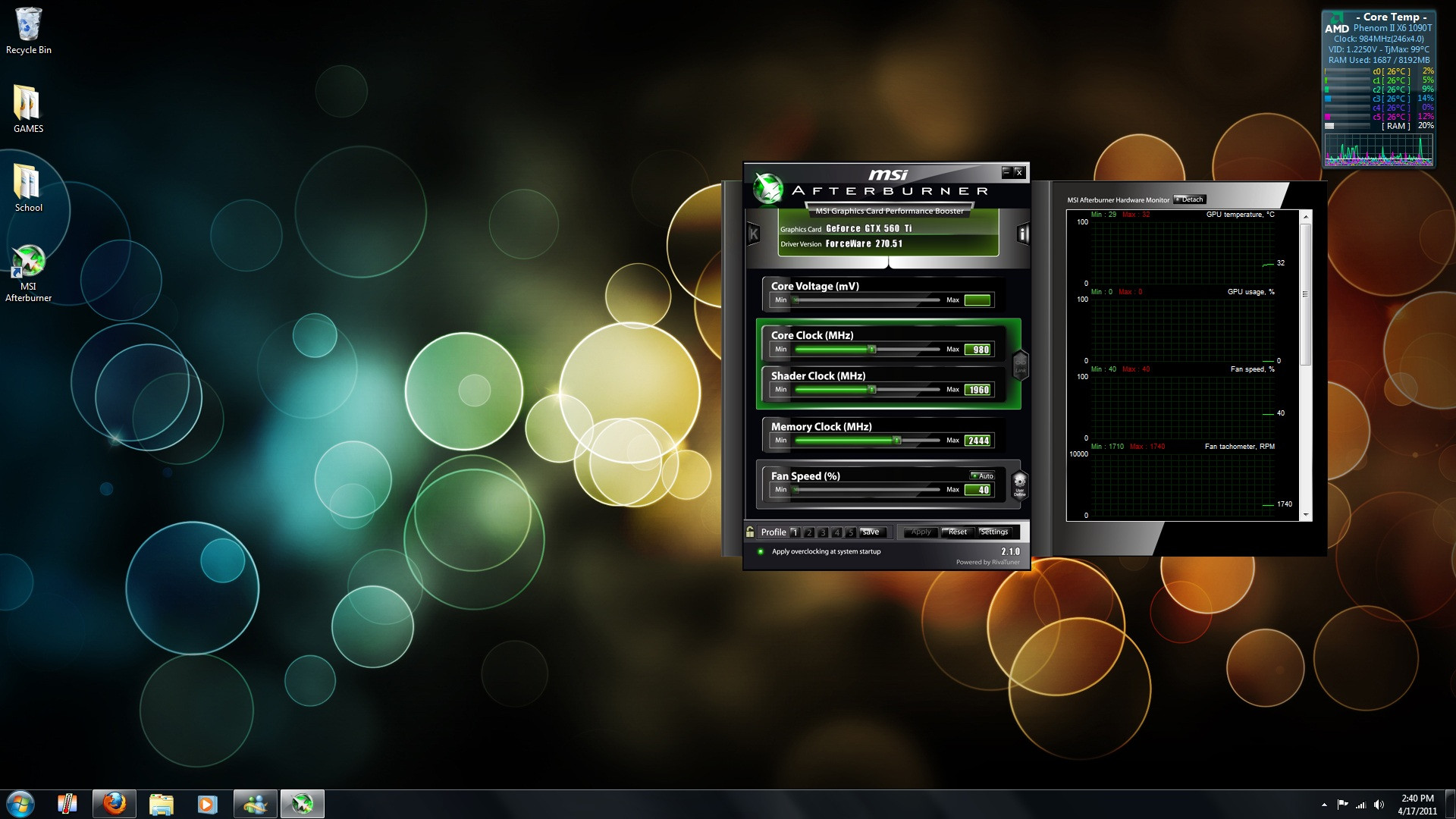Open Windows Live Messenger from taskbar
The height and width of the screenshot is (819, 1456).
(x=255, y=804)
